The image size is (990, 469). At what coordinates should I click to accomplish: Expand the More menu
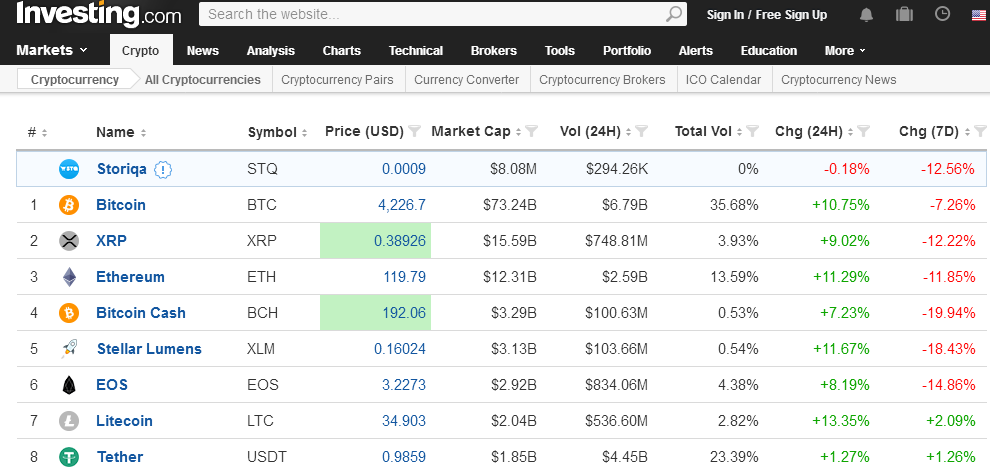pos(845,51)
